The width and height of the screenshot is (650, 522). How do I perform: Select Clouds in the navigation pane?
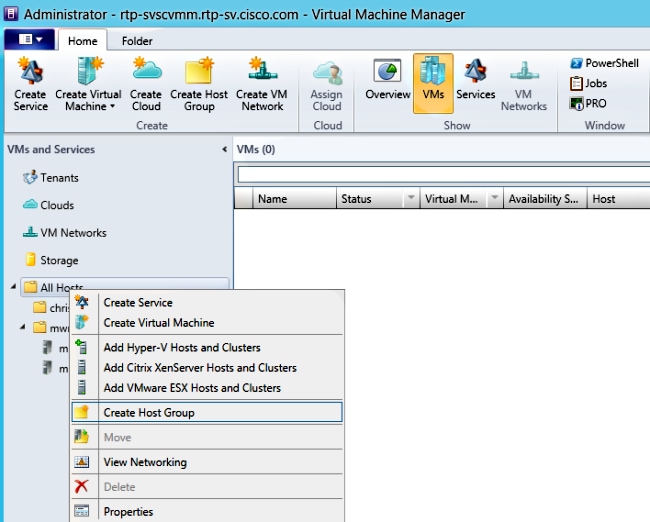49,205
